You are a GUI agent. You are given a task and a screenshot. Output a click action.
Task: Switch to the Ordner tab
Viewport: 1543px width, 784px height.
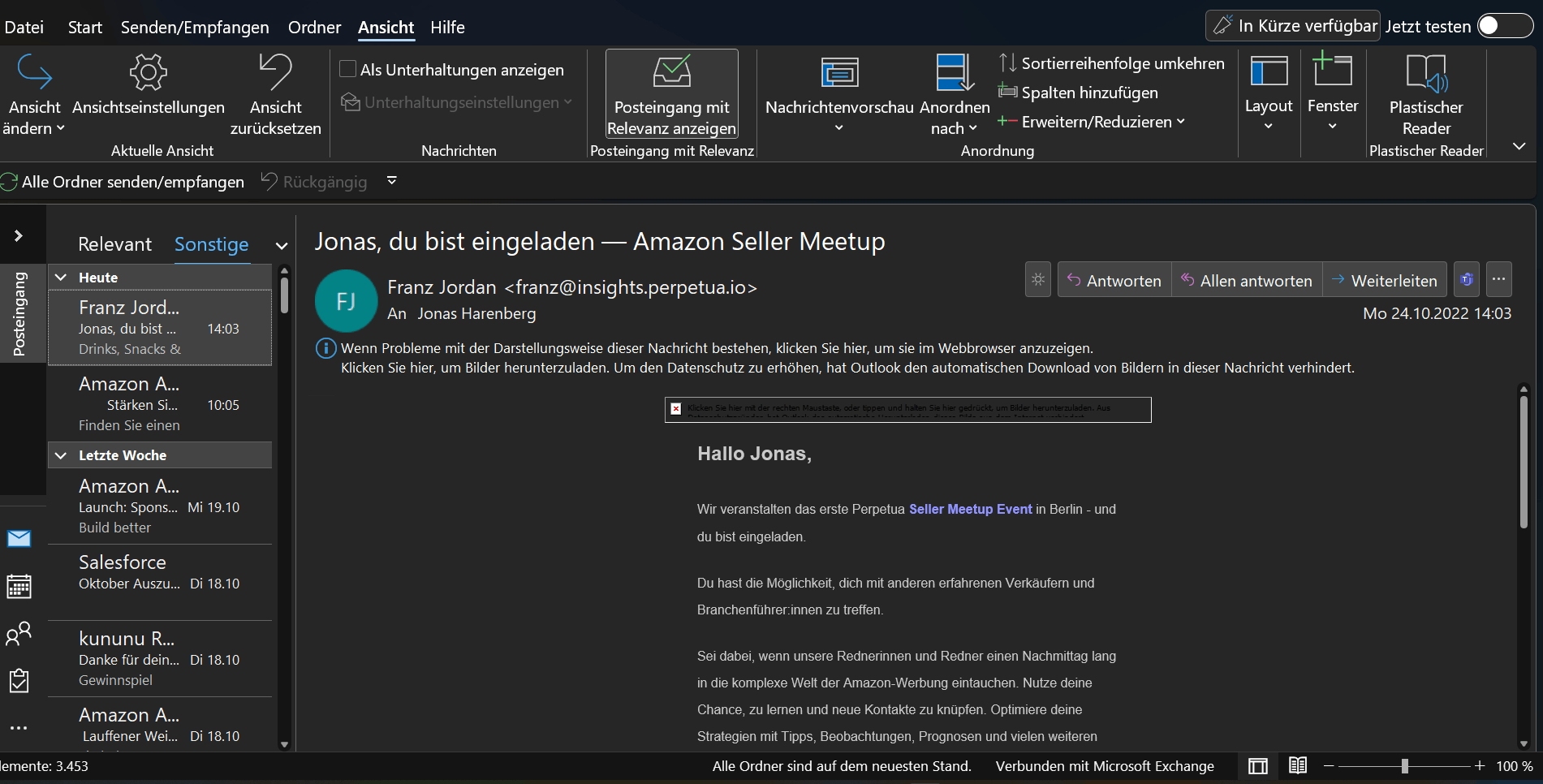314,28
